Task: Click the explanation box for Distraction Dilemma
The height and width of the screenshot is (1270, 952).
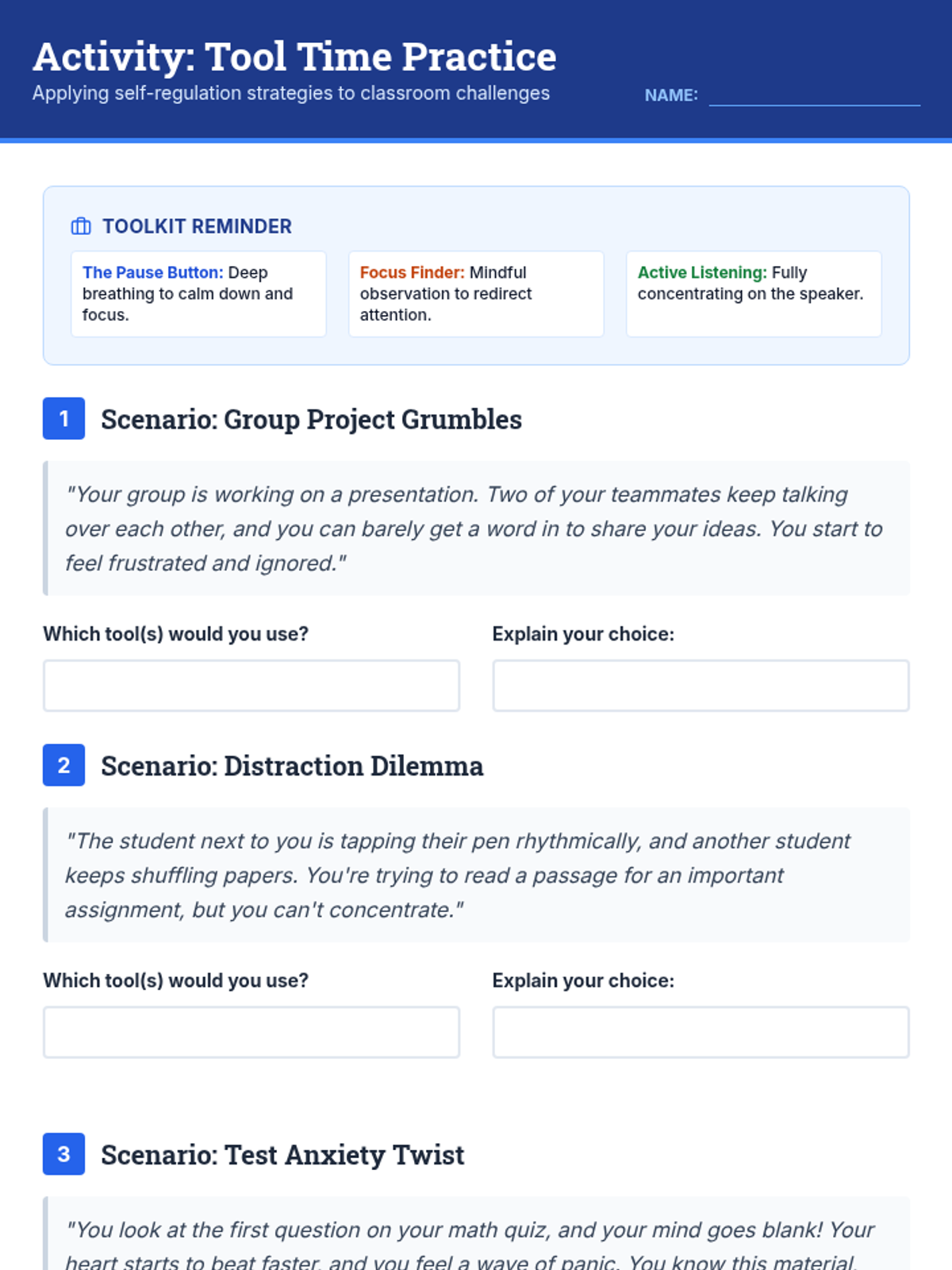Action: (701, 1032)
